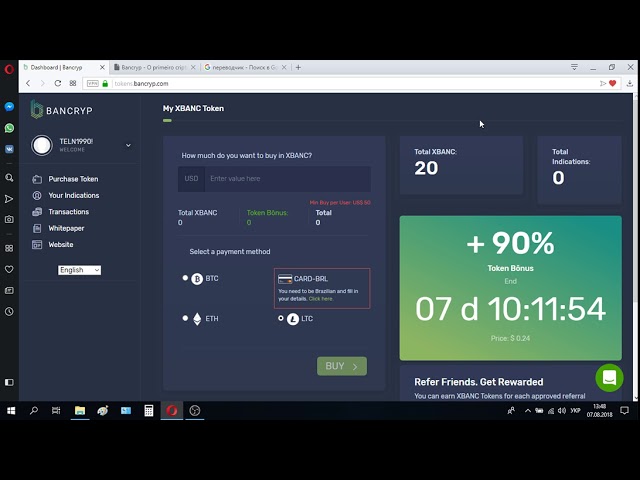Open Speed Dial grid in sidebar

9,248
